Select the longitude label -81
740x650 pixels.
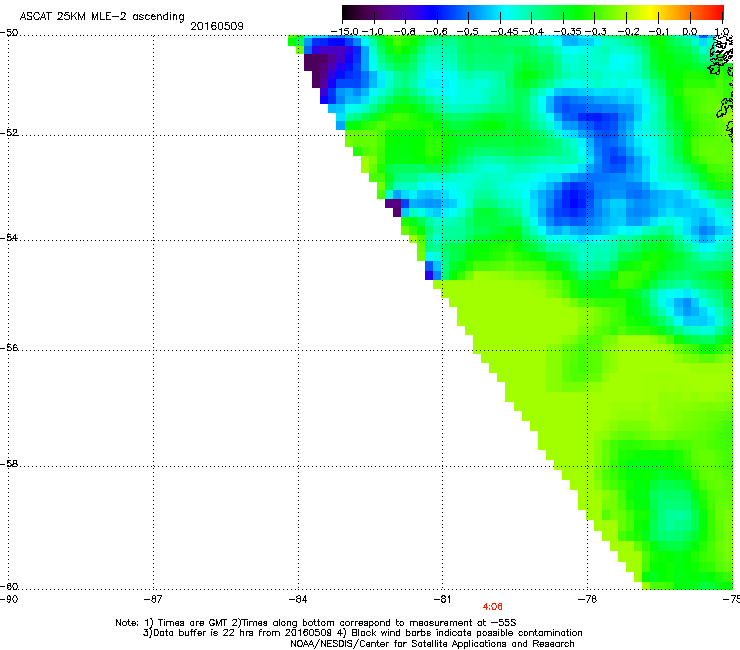[442, 599]
